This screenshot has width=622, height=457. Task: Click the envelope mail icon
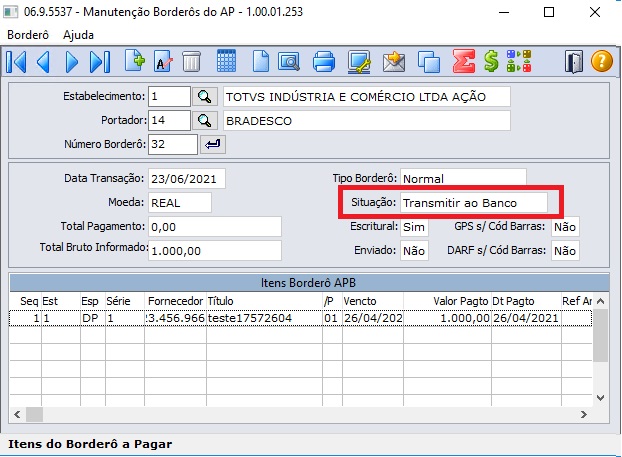394,62
